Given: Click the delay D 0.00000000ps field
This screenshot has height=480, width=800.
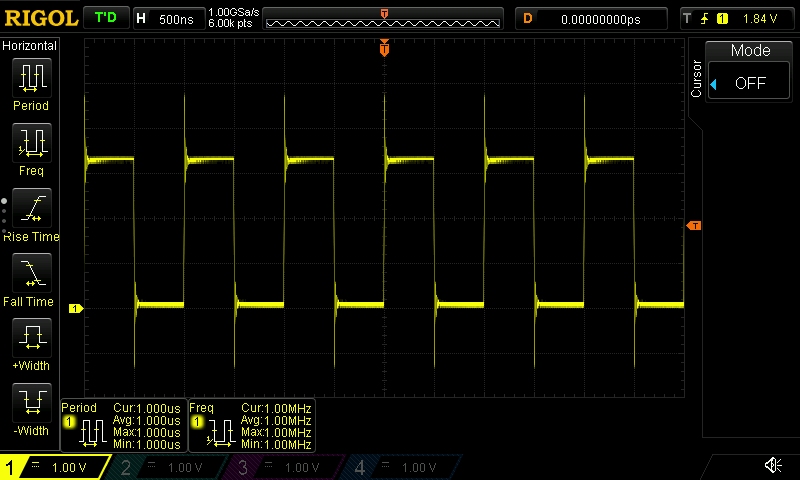Looking at the screenshot, I should point(591,19).
